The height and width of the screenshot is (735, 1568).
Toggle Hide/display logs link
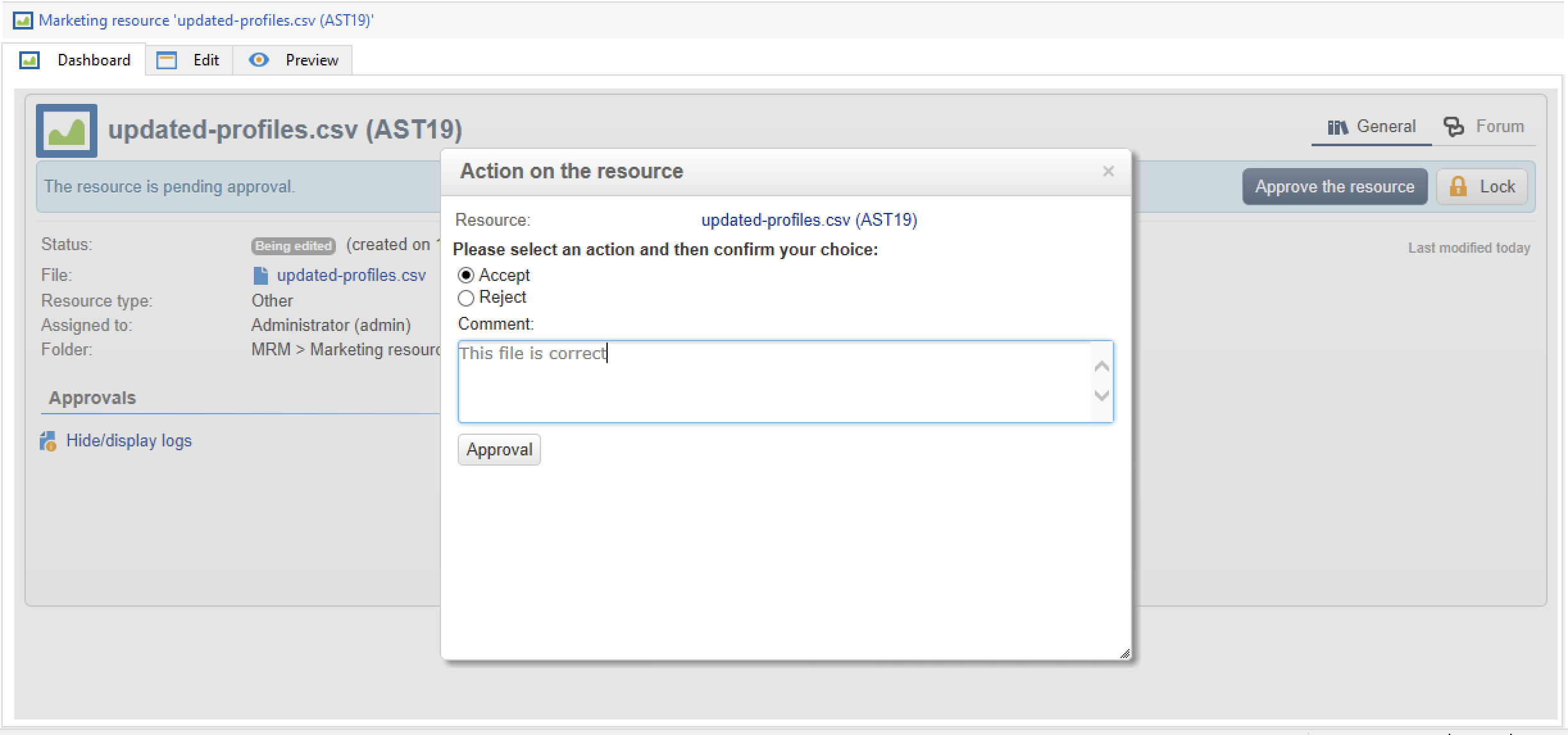click(x=129, y=441)
